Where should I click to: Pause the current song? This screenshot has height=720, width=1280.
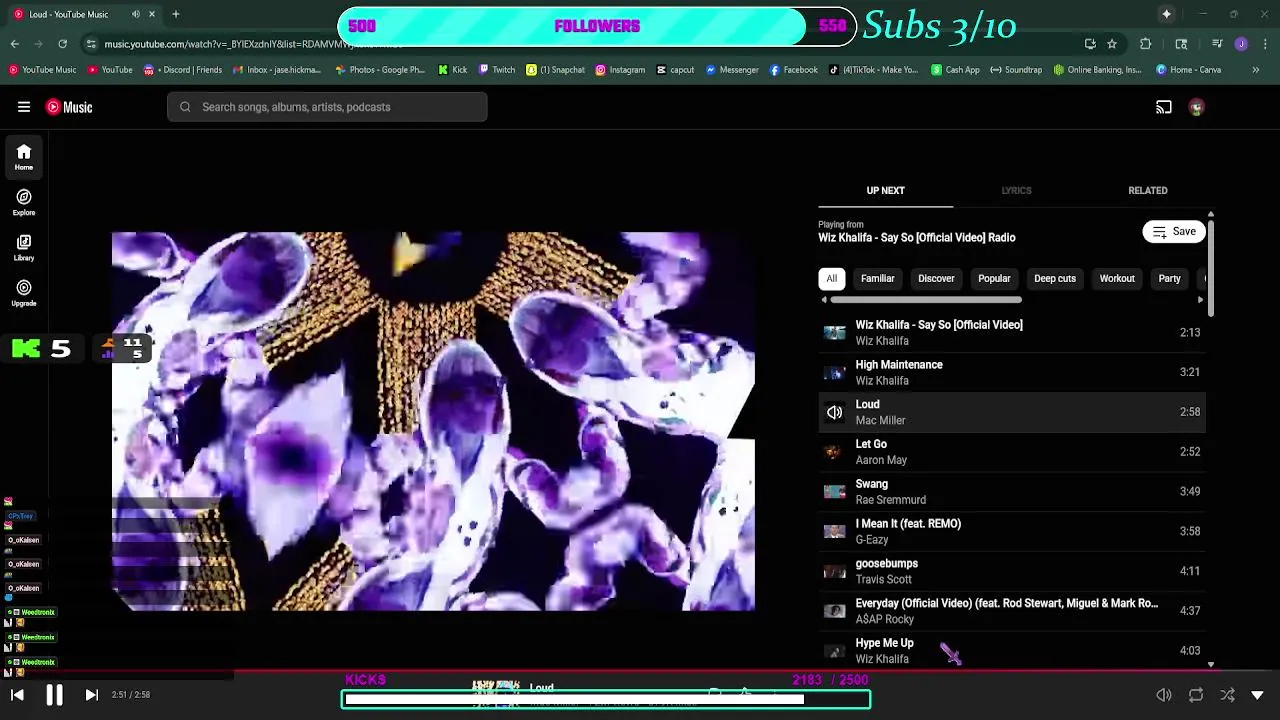tap(54, 695)
